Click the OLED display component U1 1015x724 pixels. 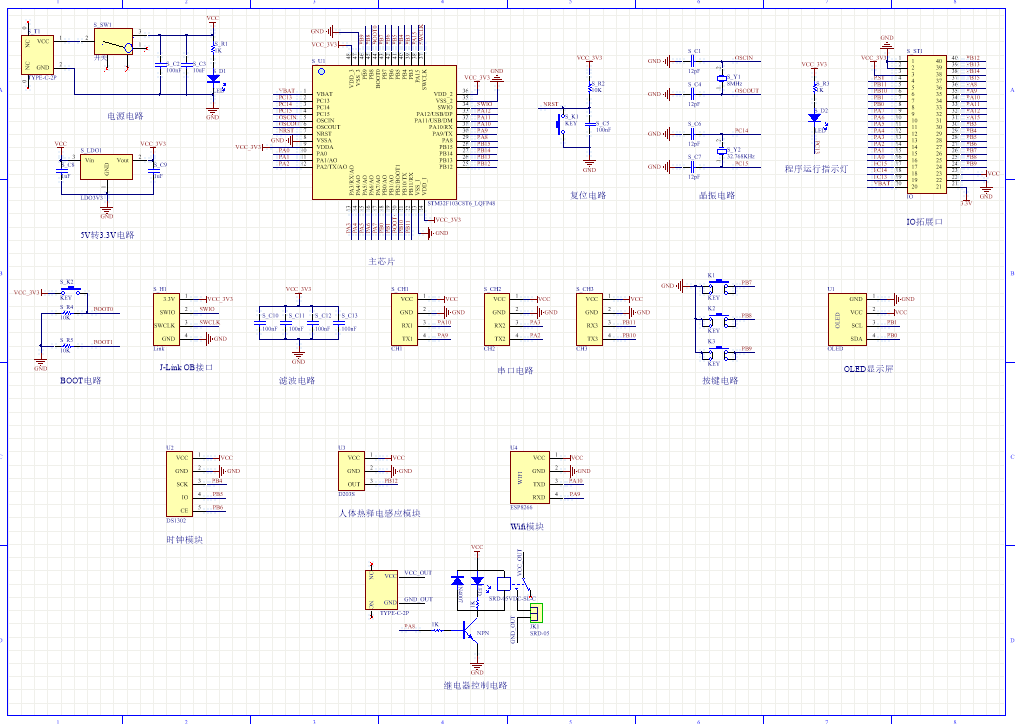pyautogui.click(x=848, y=319)
